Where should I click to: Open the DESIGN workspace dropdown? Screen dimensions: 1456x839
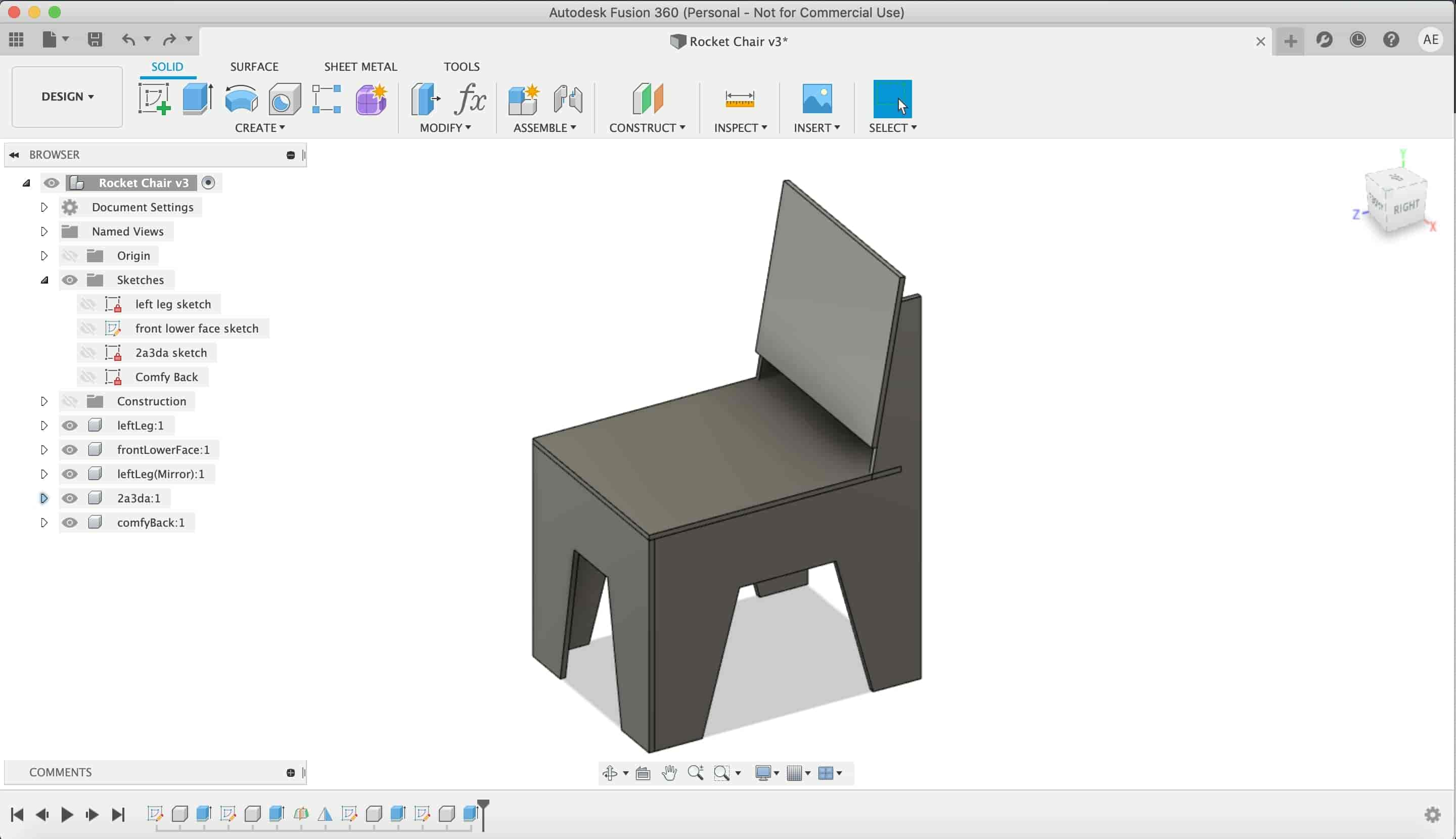(x=67, y=97)
